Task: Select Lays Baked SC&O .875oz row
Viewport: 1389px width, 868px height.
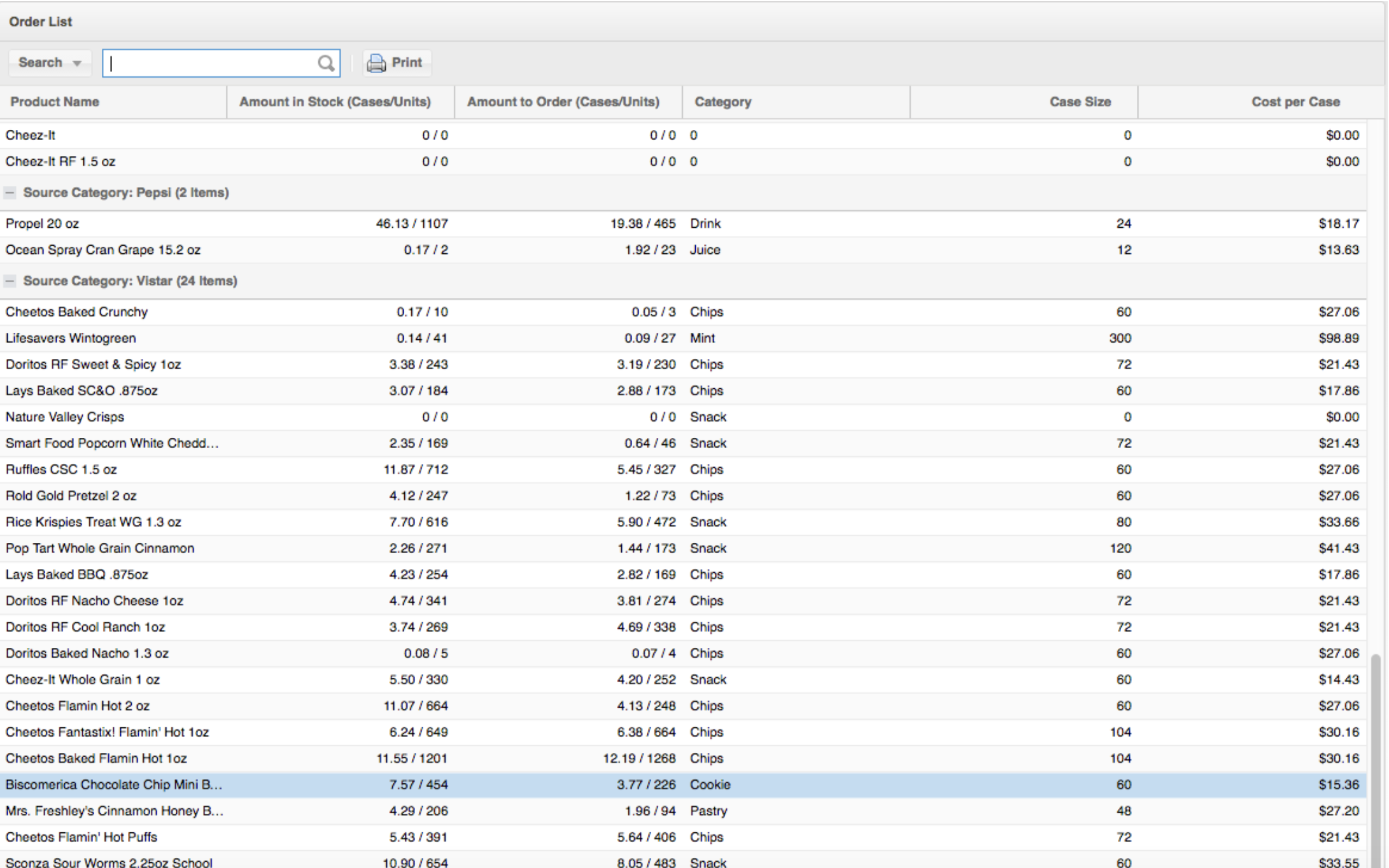Action: (683, 391)
